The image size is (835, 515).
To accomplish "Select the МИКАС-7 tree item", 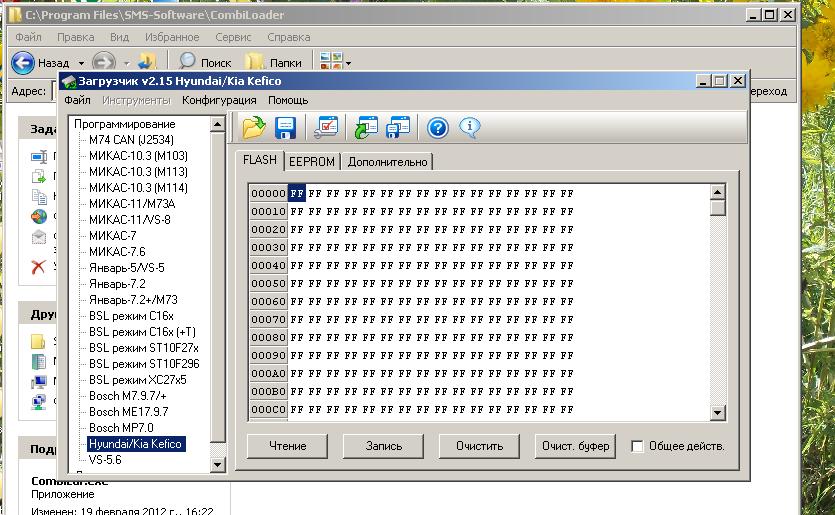I will pos(112,236).
